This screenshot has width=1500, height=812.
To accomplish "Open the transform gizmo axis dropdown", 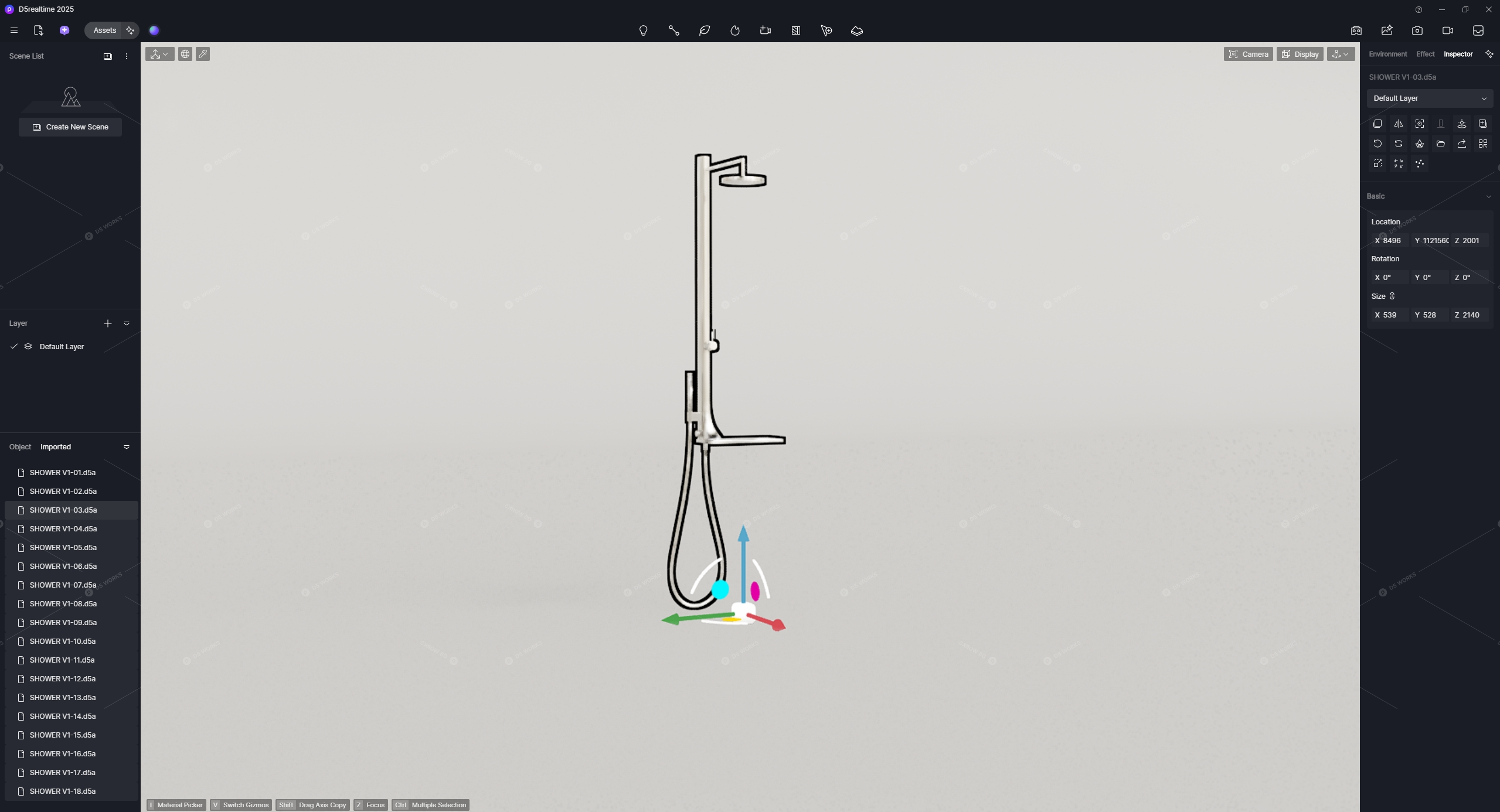I will [159, 54].
